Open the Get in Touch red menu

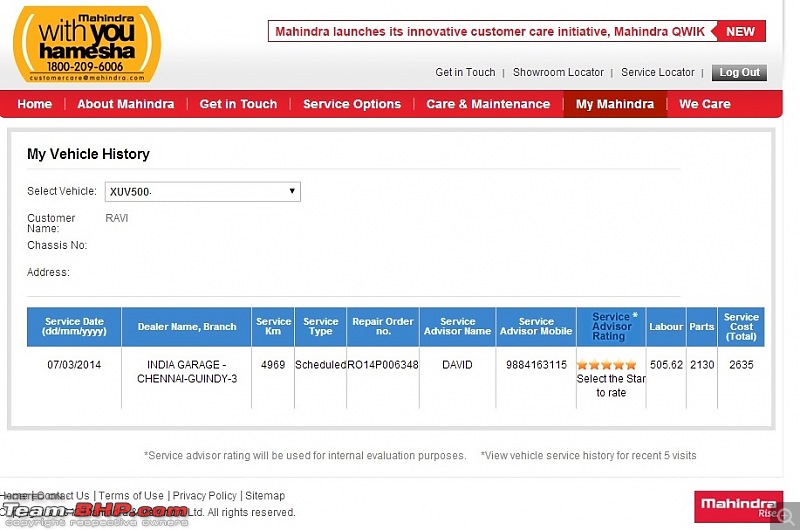click(x=238, y=104)
